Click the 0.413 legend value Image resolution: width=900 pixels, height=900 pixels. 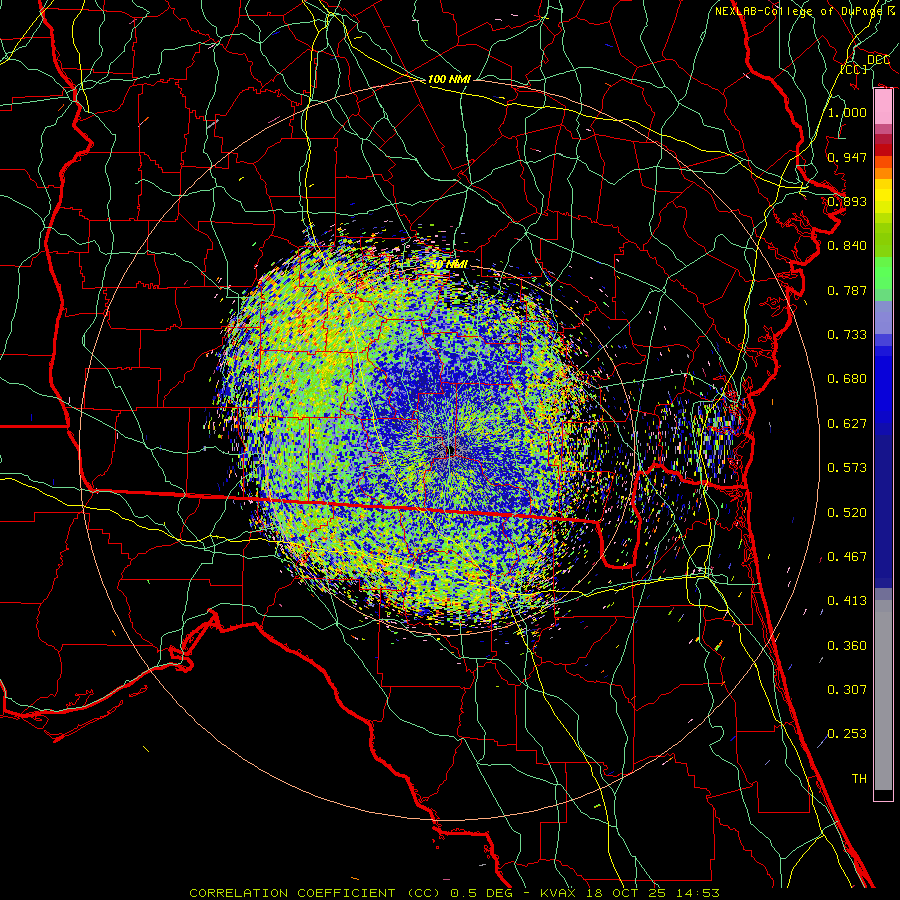click(847, 601)
